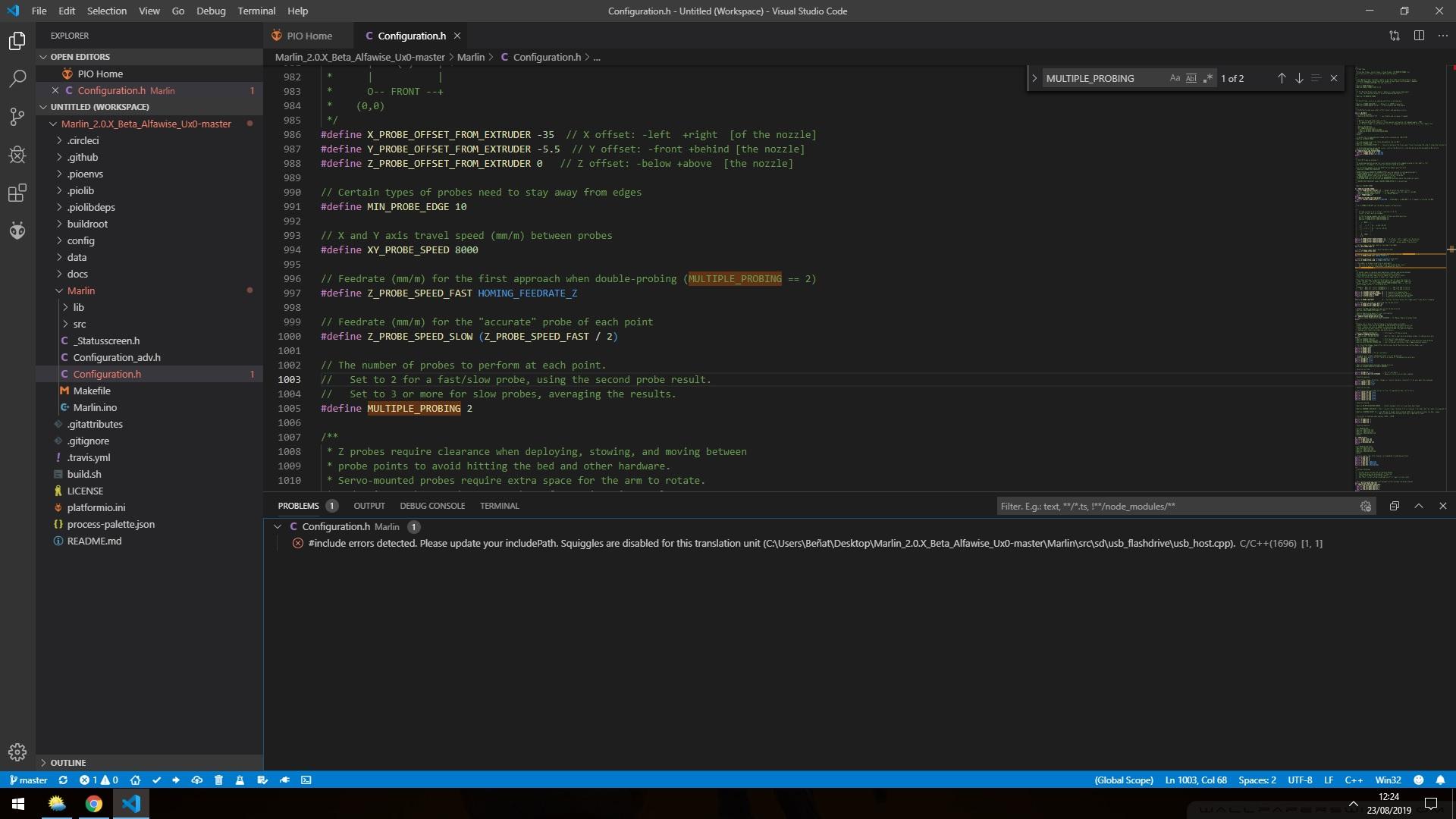Toggle Match Whole Word option
The height and width of the screenshot is (819, 1456).
point(1191,78)
